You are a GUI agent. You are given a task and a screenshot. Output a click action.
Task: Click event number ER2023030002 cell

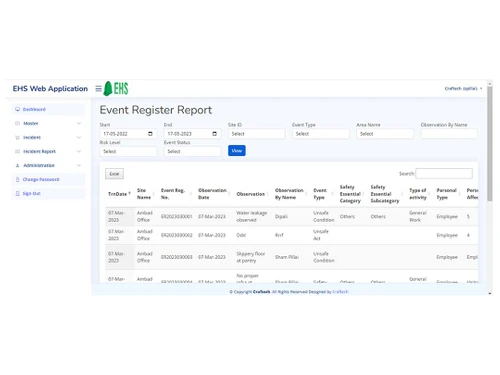(177, 235)
